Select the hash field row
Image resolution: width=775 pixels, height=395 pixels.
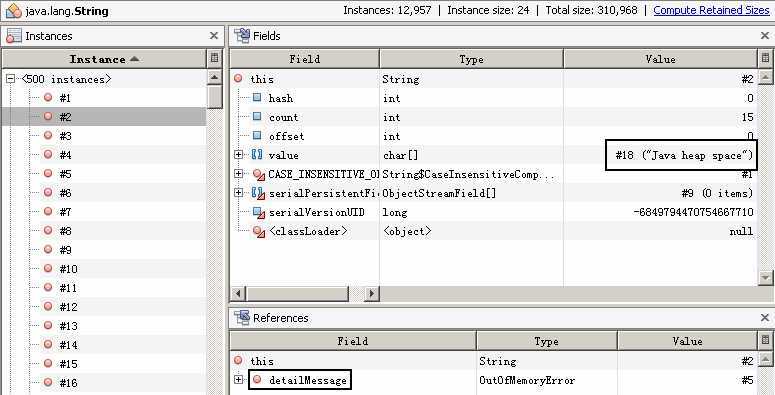[493, 98]
